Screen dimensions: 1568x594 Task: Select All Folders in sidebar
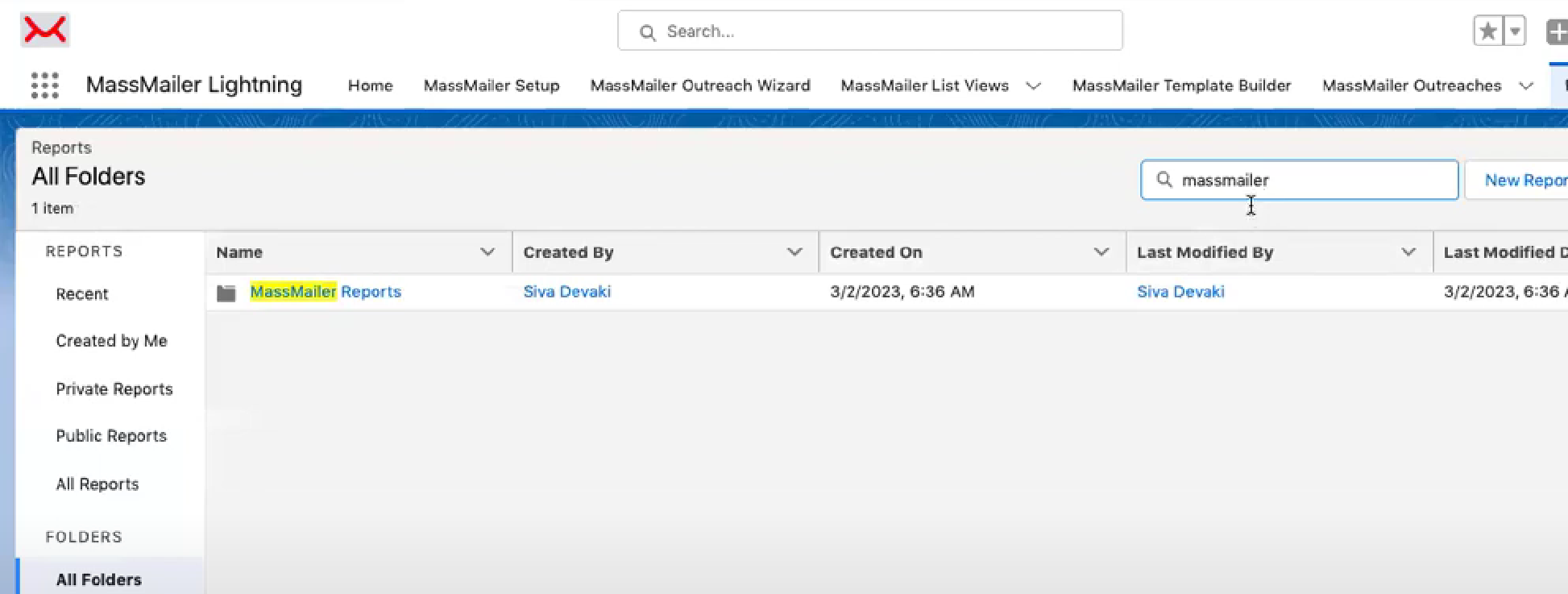point(98,579)
